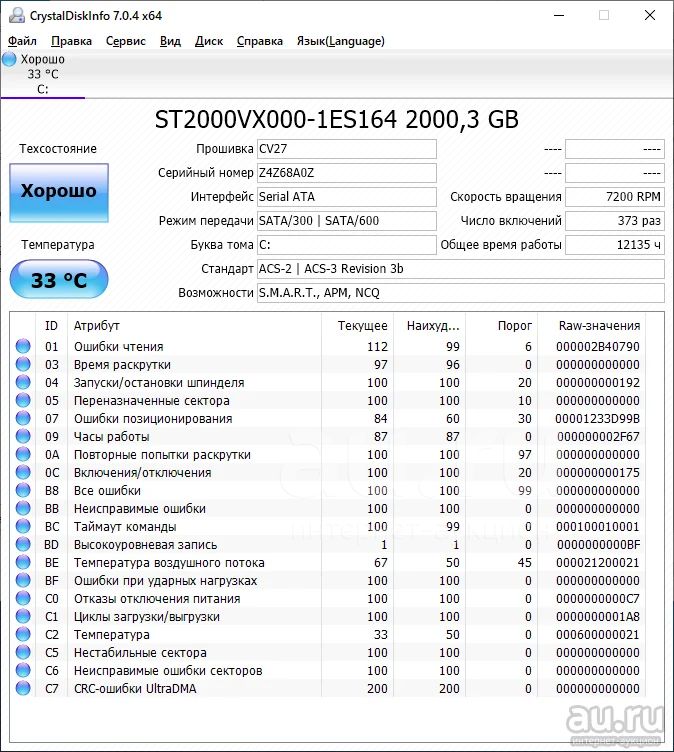Click the large Хорошо health status button
The image size is (674, 752).
coord(59,193)
